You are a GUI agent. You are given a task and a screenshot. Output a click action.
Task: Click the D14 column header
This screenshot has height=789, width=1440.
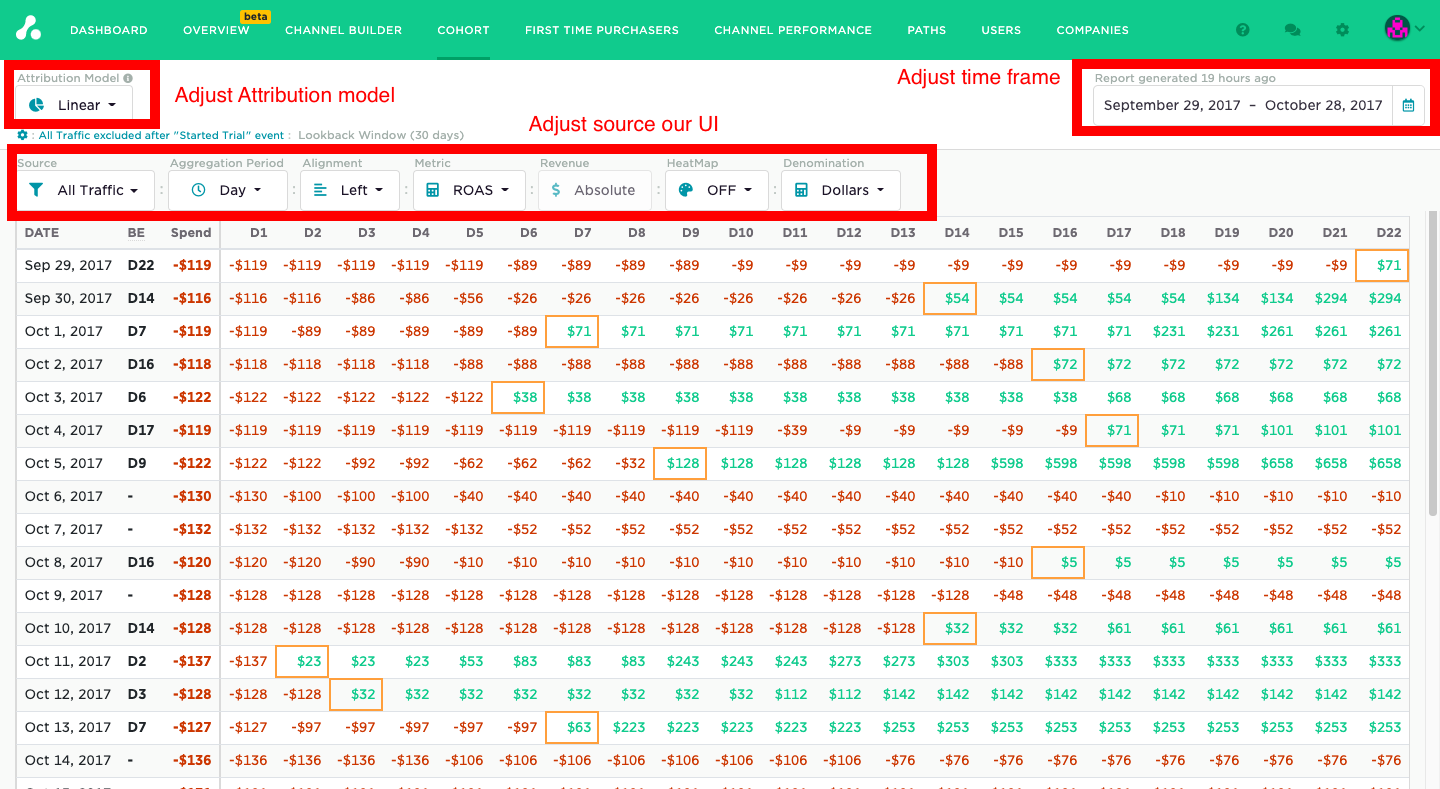(957, 233)
